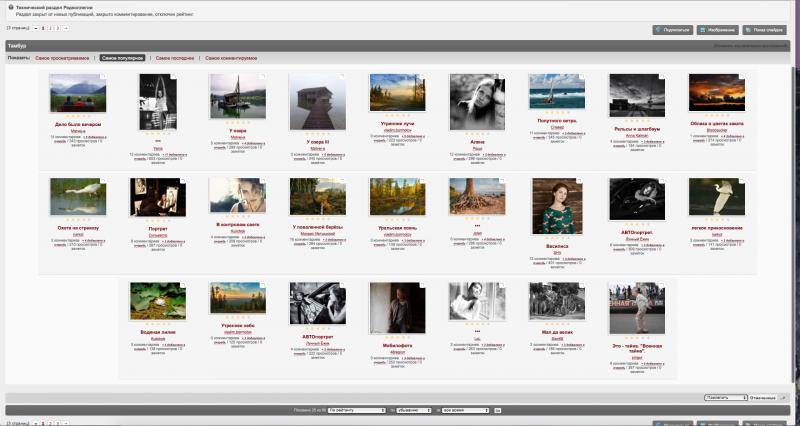
Task: Select the 'Самое просматриваемое' filter tab
Action: pyautogui.click(x=62, y=58)
